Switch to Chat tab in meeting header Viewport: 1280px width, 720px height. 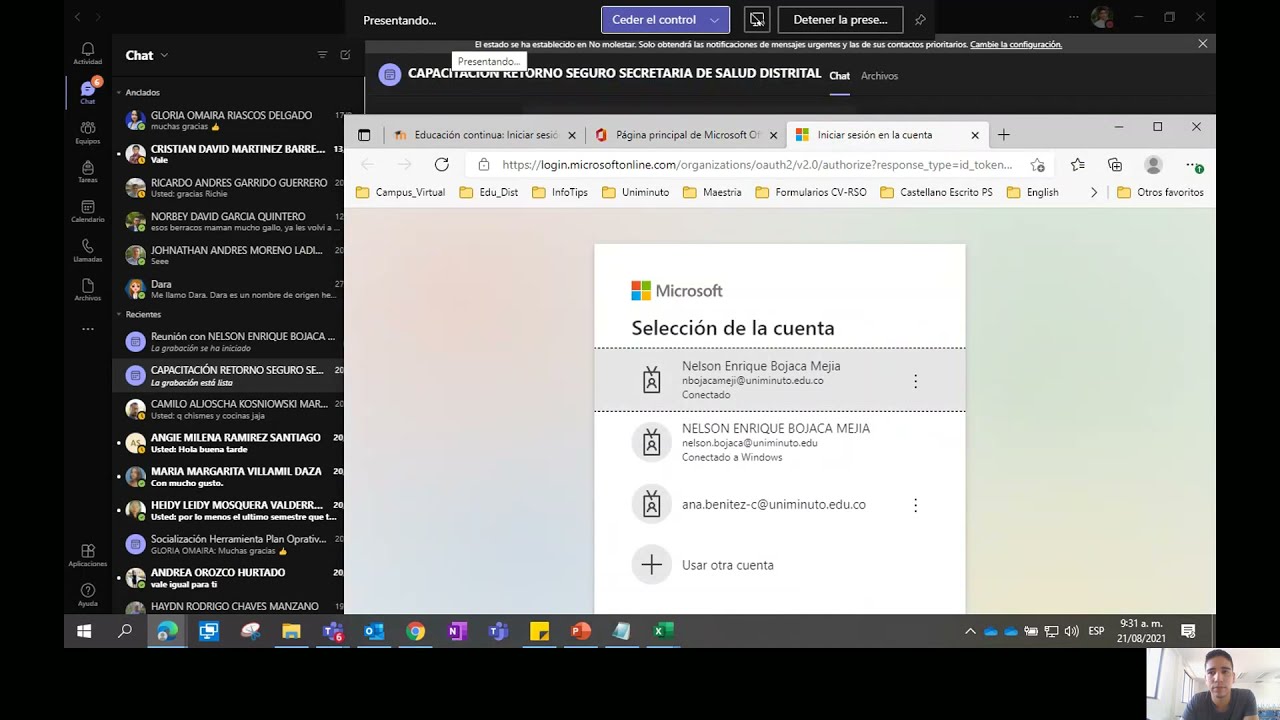(840, 76)
